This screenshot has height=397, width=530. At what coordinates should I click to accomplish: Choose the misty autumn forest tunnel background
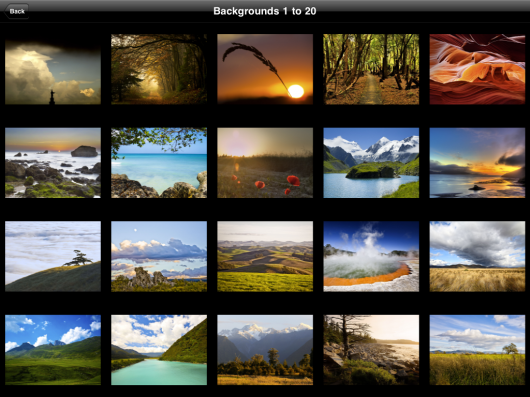(x=159, y=69)
